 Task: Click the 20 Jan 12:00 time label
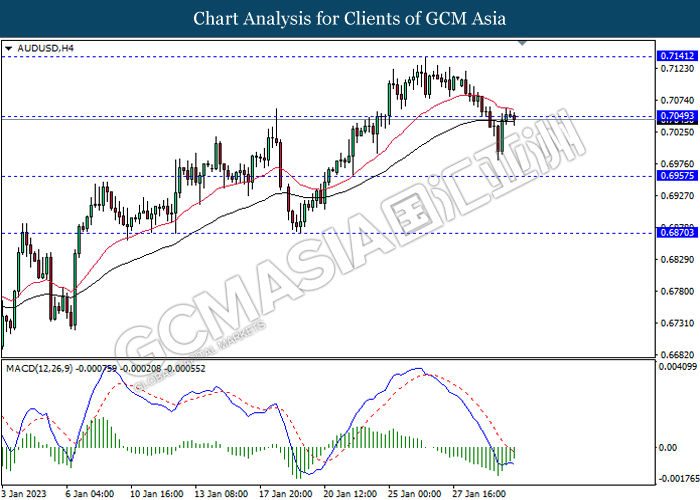(350, 494)
